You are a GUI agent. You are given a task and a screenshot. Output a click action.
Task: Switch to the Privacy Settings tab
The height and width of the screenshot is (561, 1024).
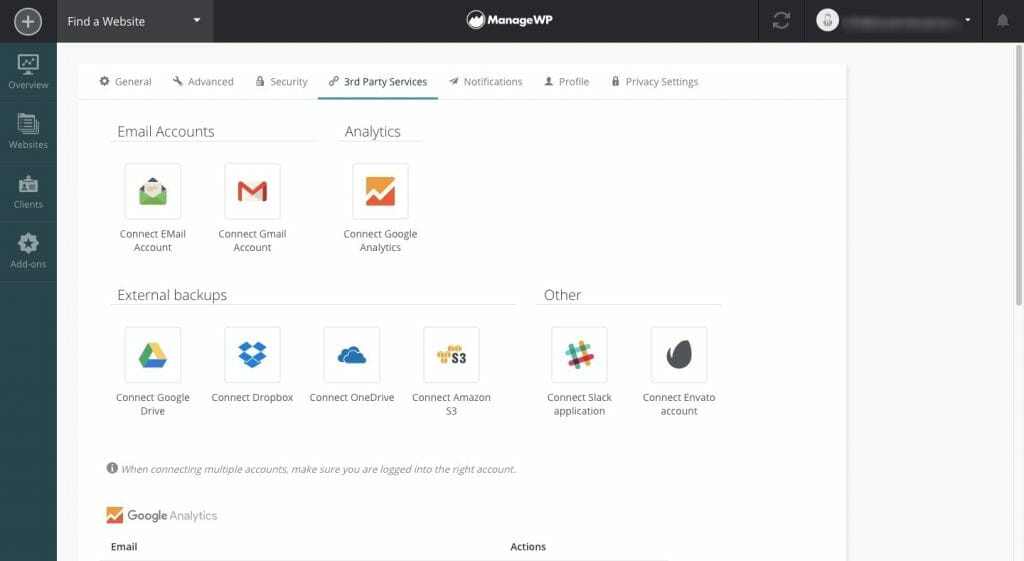pyautogui.click(x=655, y=82)
